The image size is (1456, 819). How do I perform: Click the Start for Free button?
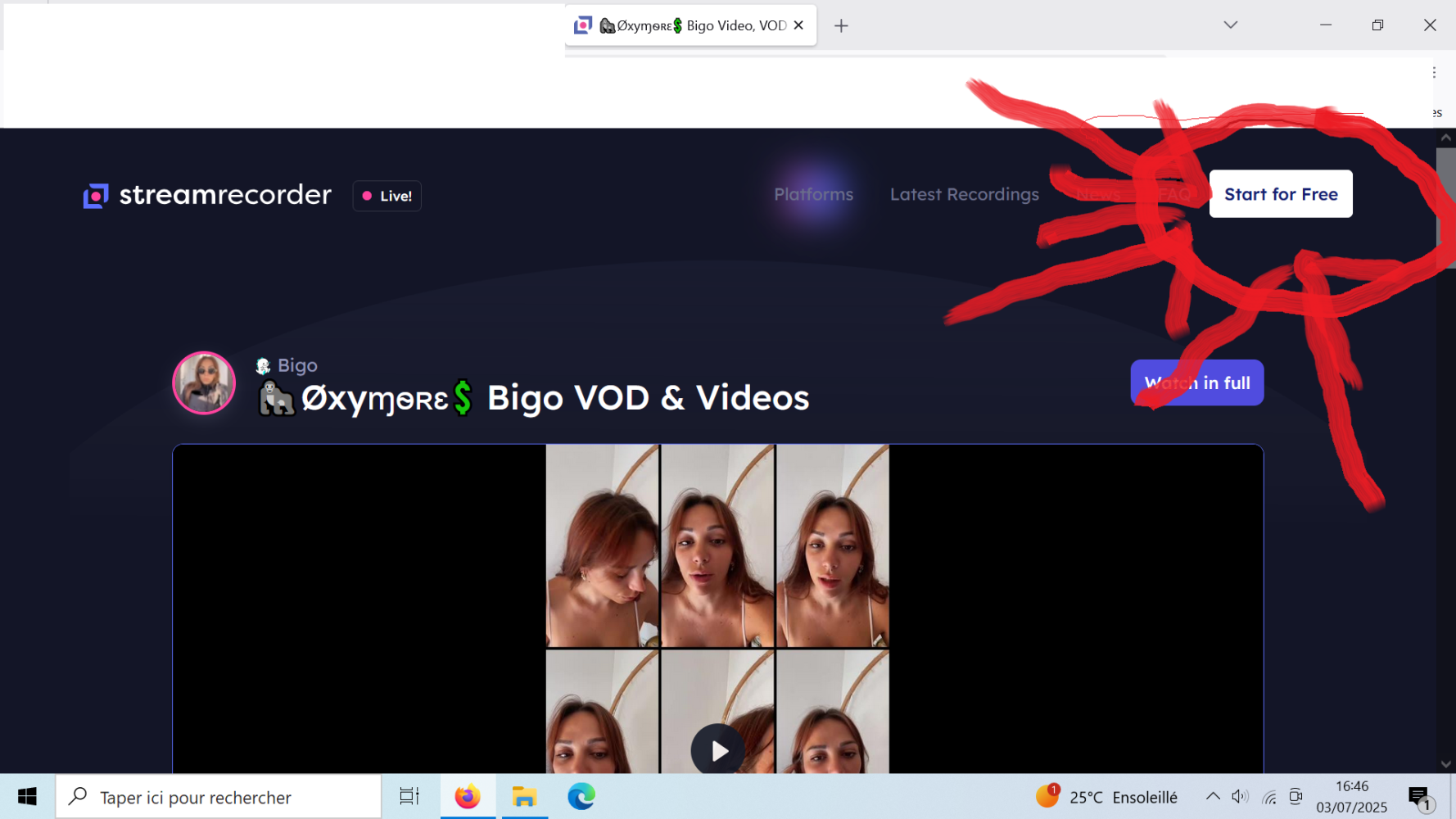(1281, 194)
